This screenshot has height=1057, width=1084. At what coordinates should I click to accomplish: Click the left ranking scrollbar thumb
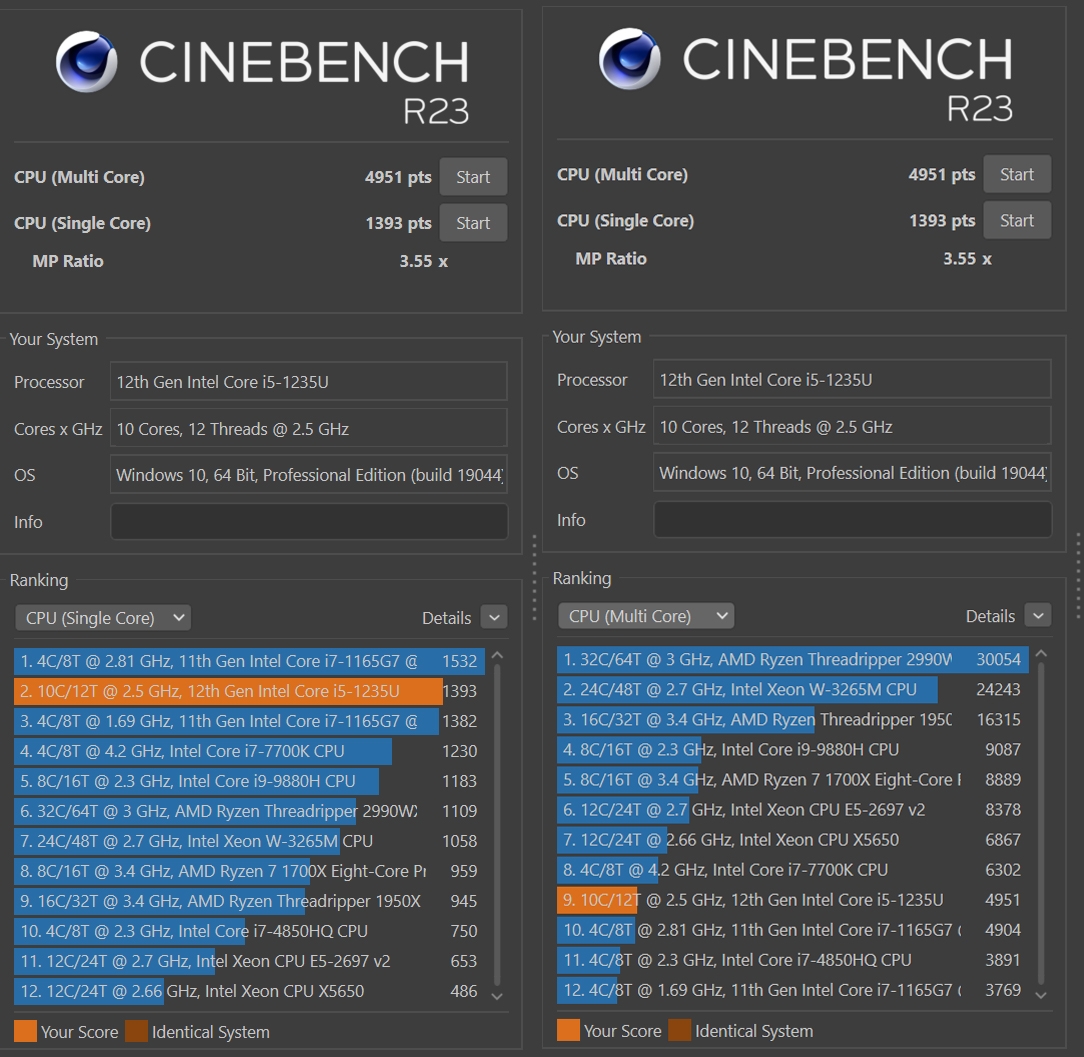pyautogui.click(x=497, y=824)
